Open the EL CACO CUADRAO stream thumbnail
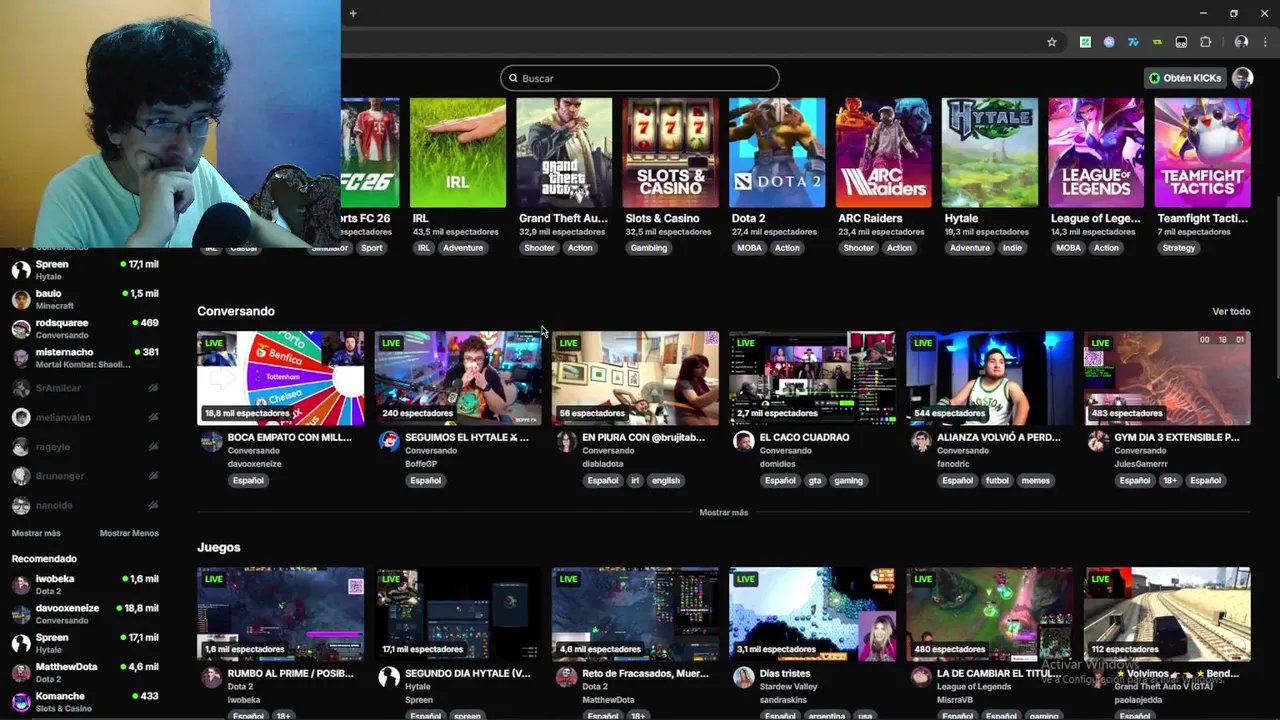1280x720 pixels. [812, 378]
